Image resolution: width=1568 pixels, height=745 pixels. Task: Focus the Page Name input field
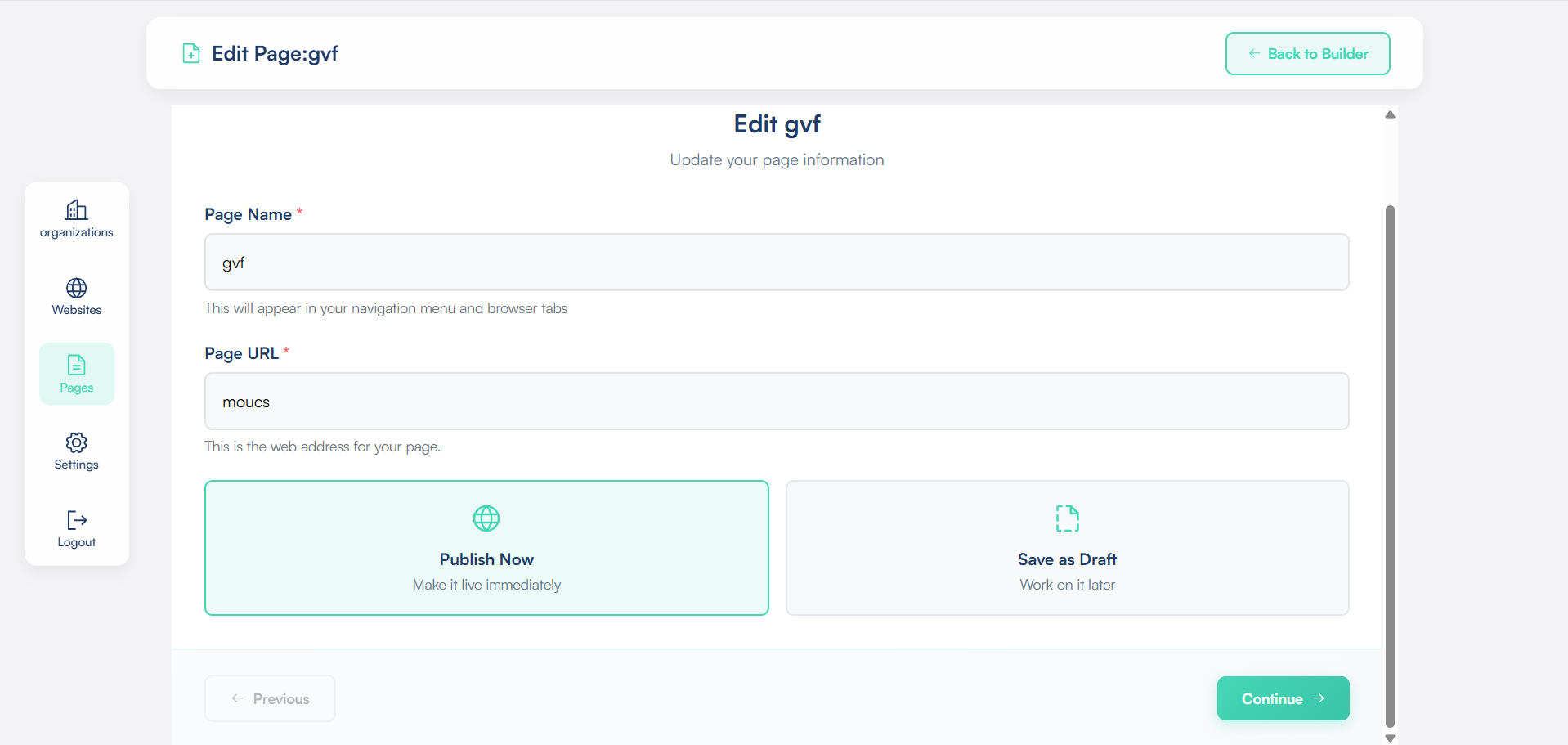[776, 263]
